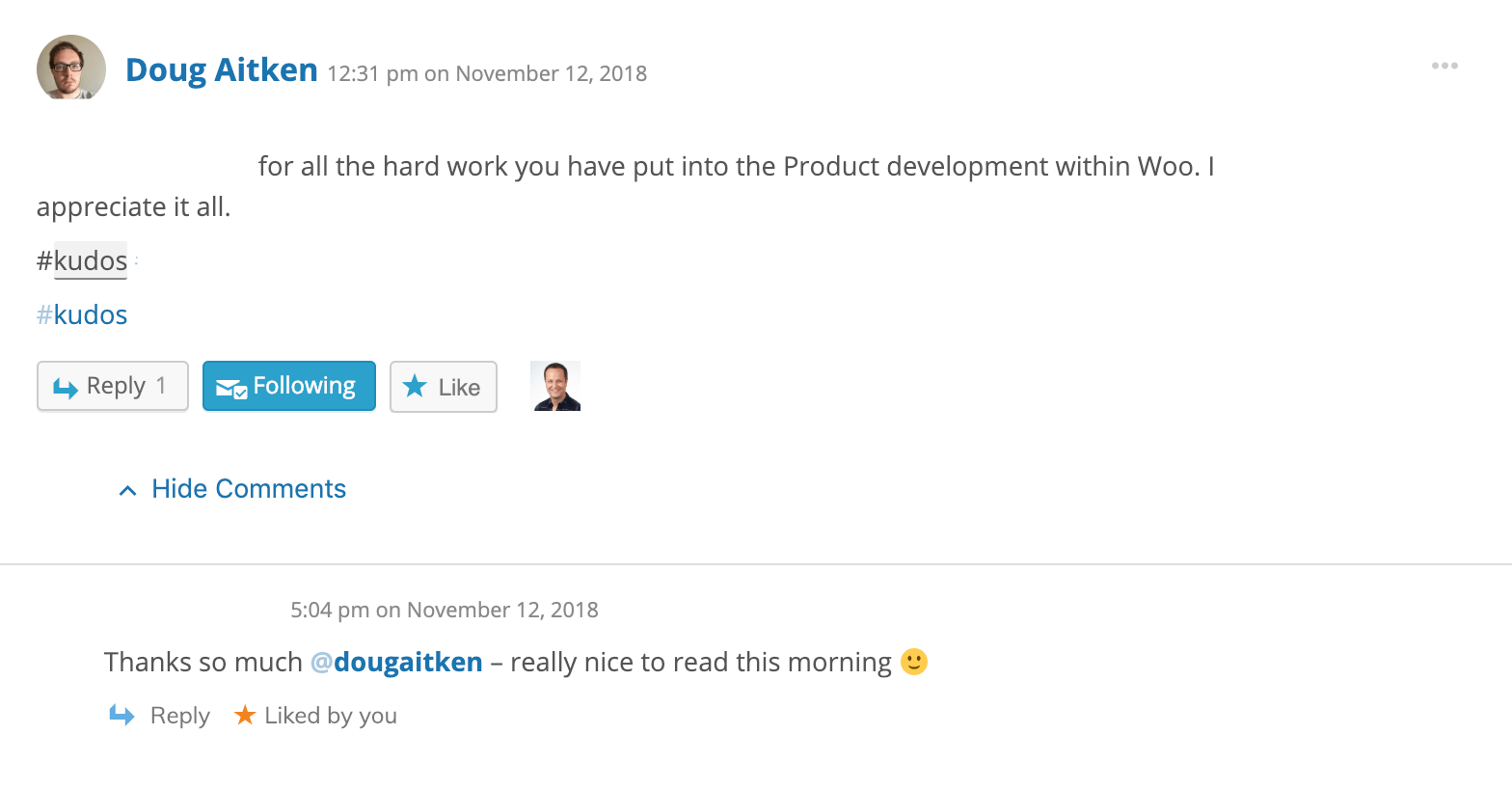
Task: Click the orange star beside Liked by you
Action: [x=244, y=715]
